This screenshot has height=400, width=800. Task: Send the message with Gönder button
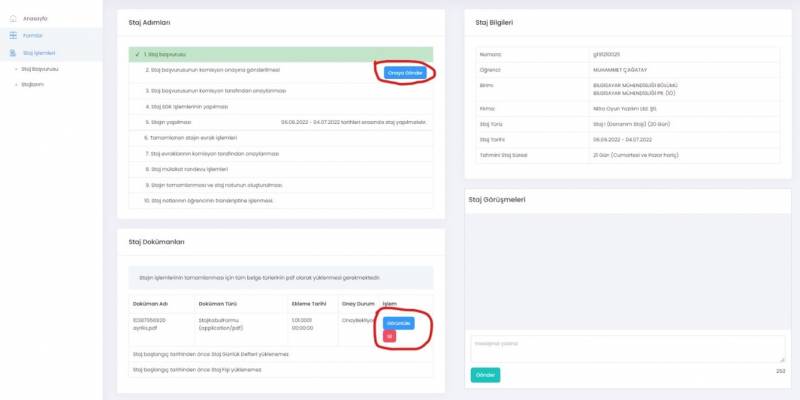coord(485,374)
